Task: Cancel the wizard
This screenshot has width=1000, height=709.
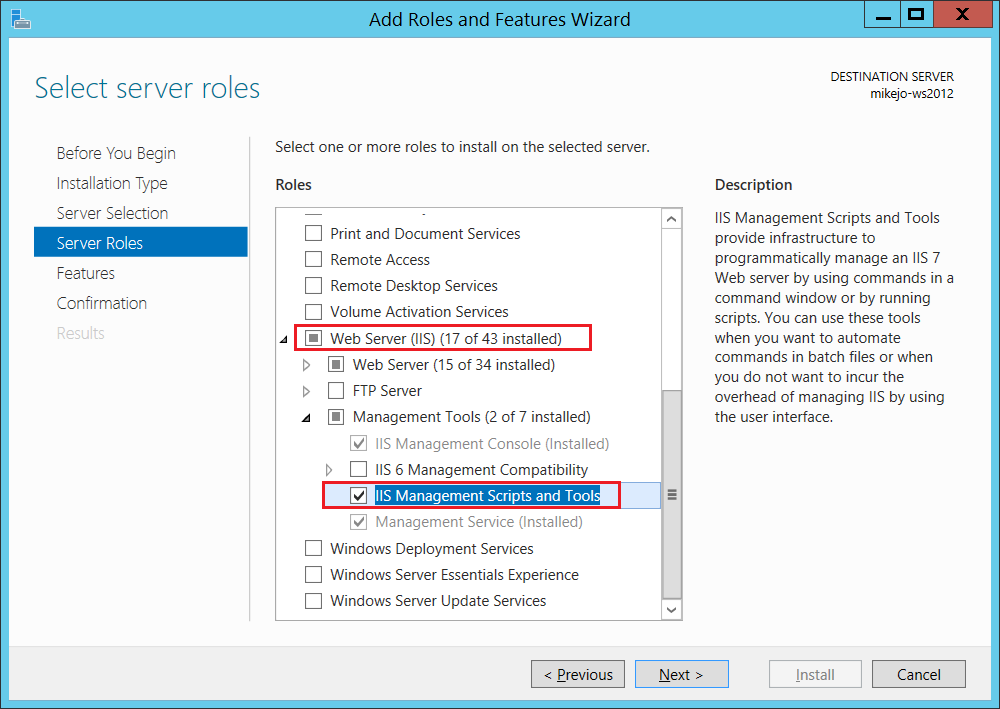Action: (918, 673)
